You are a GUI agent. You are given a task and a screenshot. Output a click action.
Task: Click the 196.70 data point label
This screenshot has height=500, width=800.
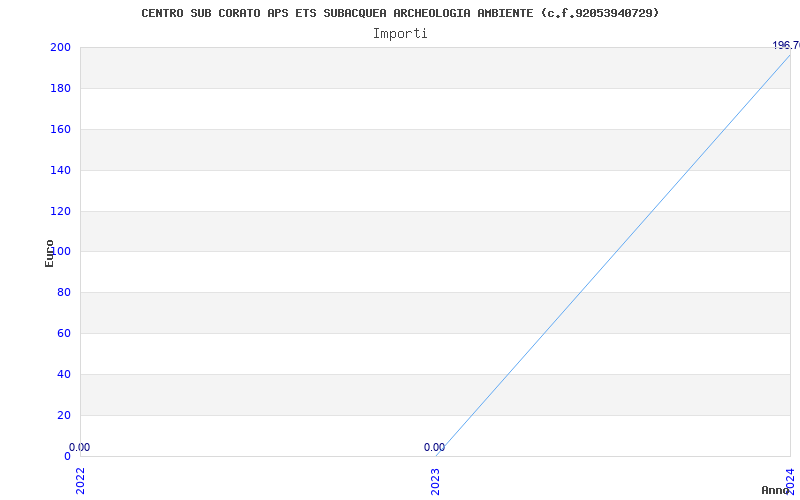pyautogui.click(x=786, y=45)
